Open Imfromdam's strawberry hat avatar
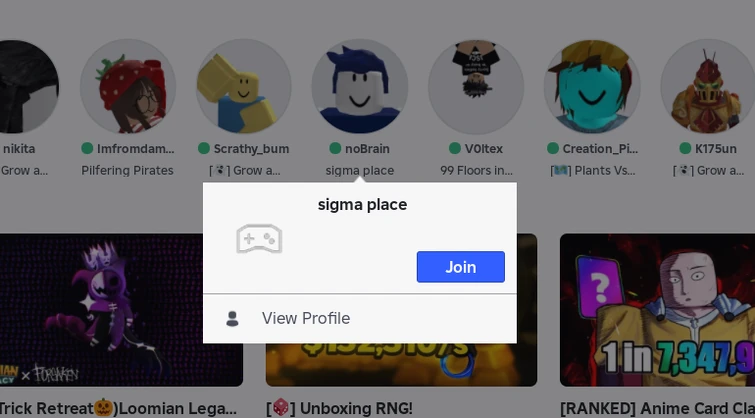Viewport: 755px width, 418px height. click(x=128, y=87)
